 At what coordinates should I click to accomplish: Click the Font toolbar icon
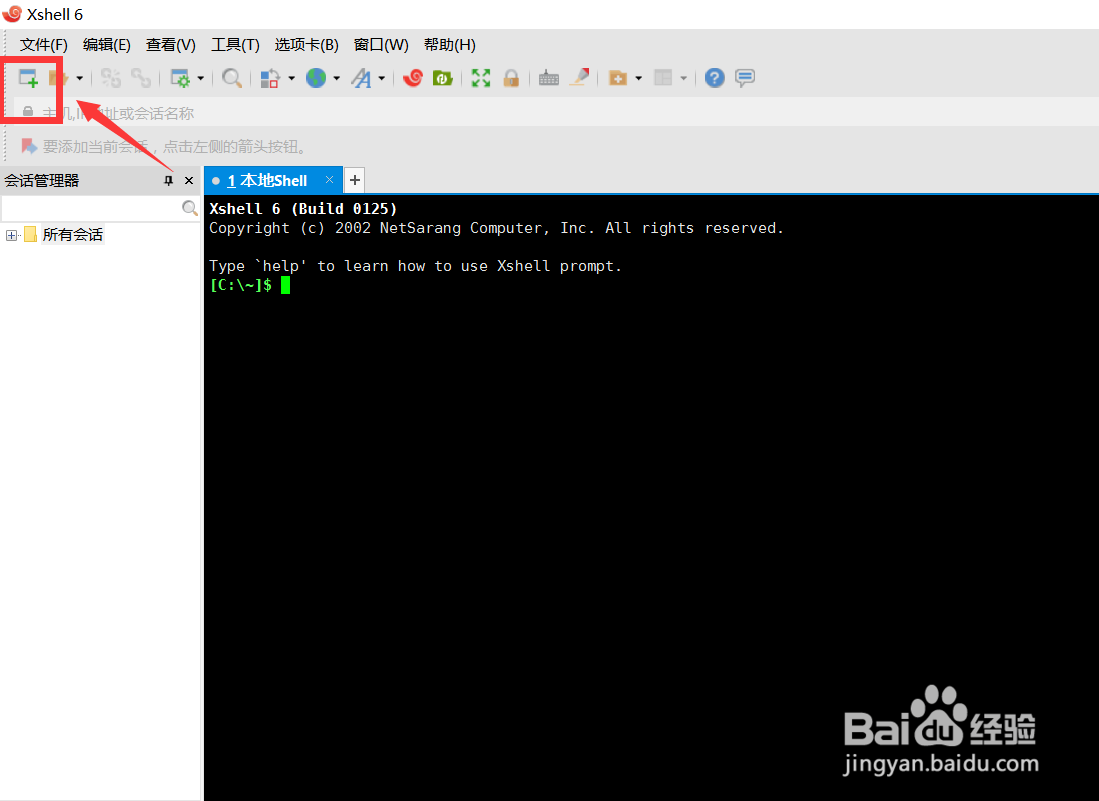click(362, 78)
